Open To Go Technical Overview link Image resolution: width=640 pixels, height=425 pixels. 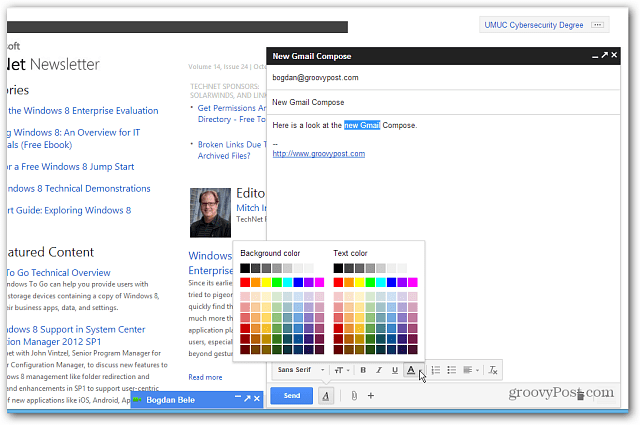coord(59,273)
